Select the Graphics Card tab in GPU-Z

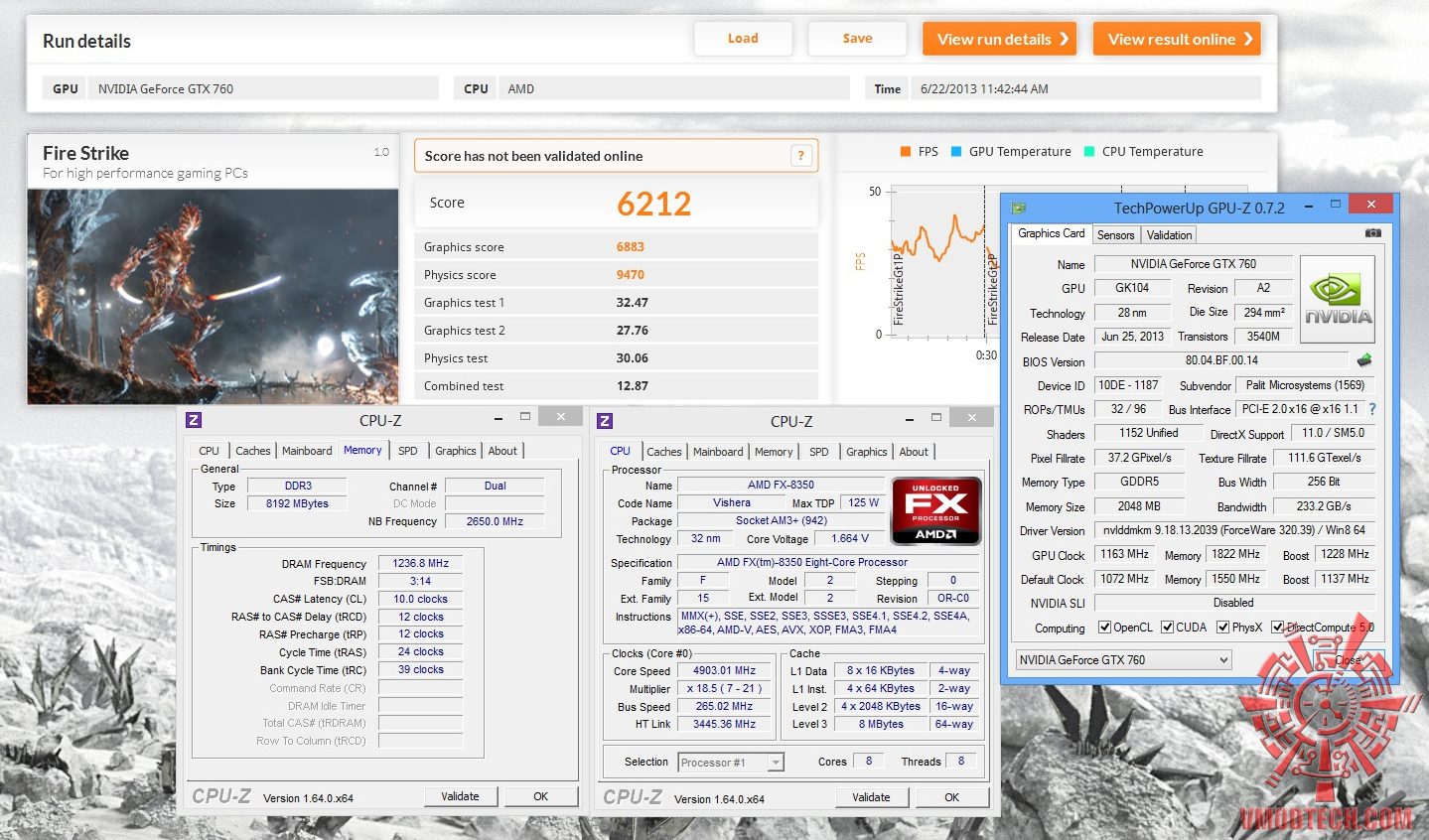click(1052, 233)
